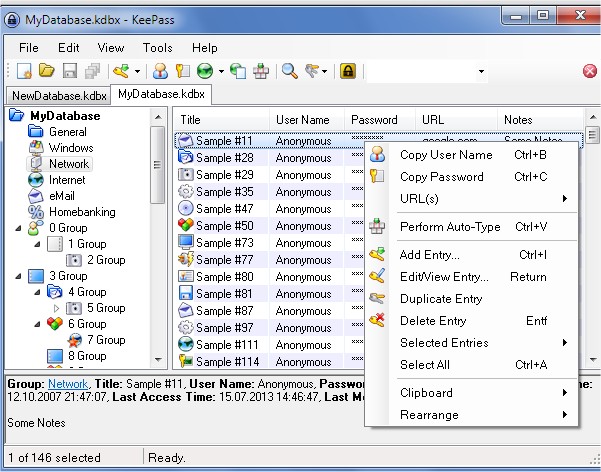Expand the 5 Group tree node
The image size is (601, 472).
tap(56, 308)
